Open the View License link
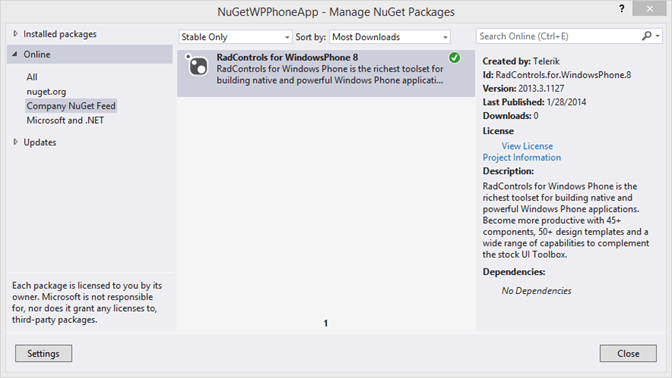The height and width of the screenshot is (378, 672). coord(527,146)
